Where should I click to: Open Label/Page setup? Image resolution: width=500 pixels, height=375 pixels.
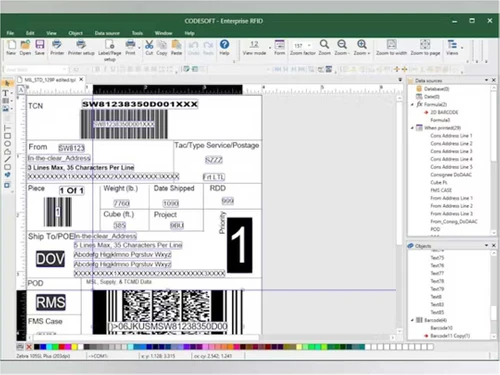pos(109,44)
